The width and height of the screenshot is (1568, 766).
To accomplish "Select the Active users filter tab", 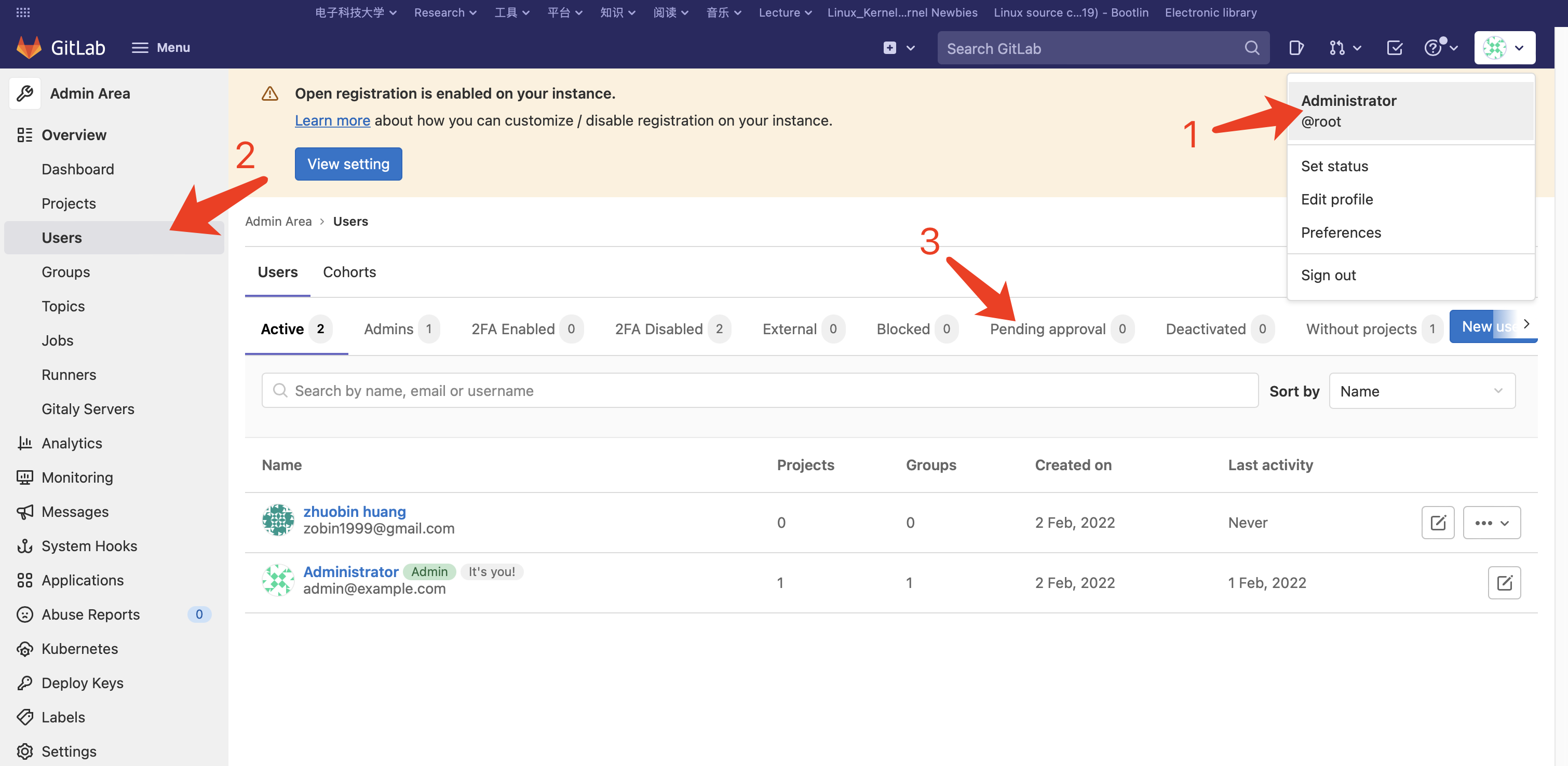I will [x=296, y=329].
